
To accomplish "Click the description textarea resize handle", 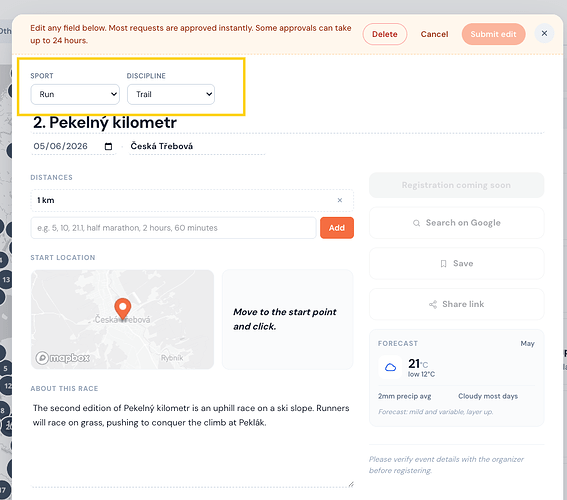I will 351,484.
